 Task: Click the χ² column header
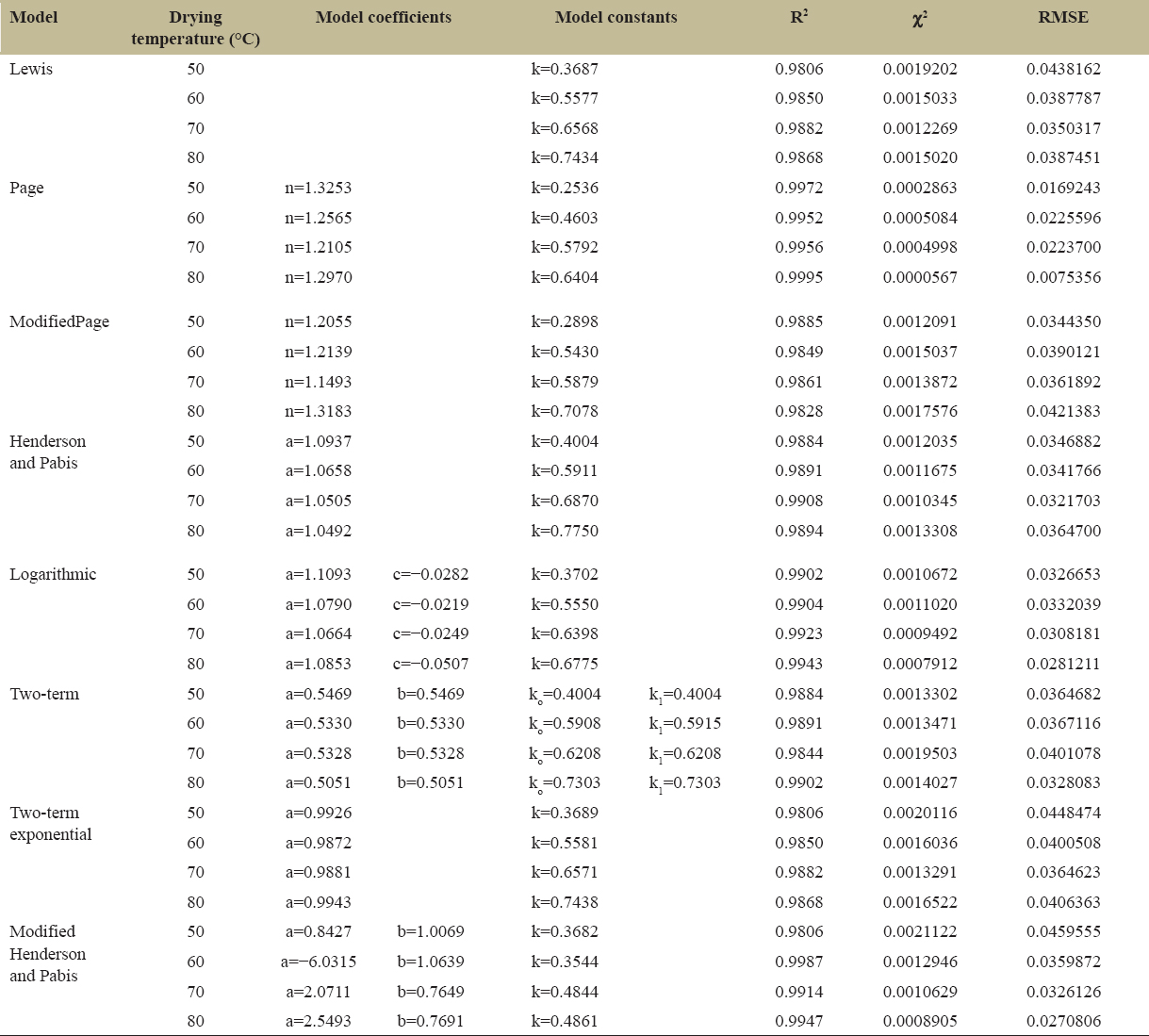(x=919, y=18)
